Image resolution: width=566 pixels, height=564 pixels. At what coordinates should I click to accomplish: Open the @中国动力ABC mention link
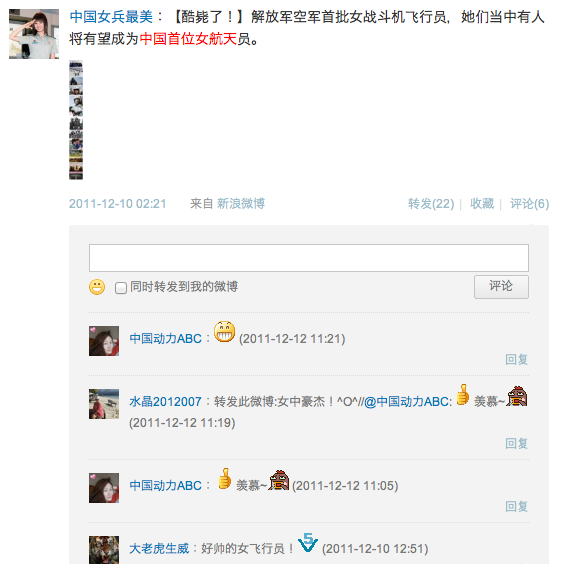point(408,402)
